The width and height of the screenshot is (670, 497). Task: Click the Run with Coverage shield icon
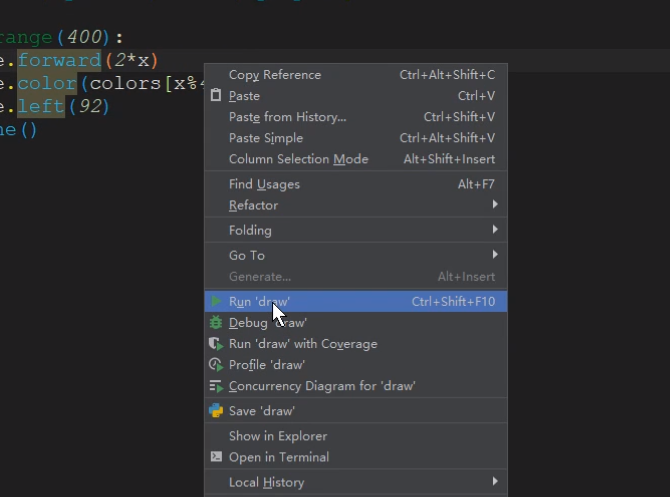[215, 343]
